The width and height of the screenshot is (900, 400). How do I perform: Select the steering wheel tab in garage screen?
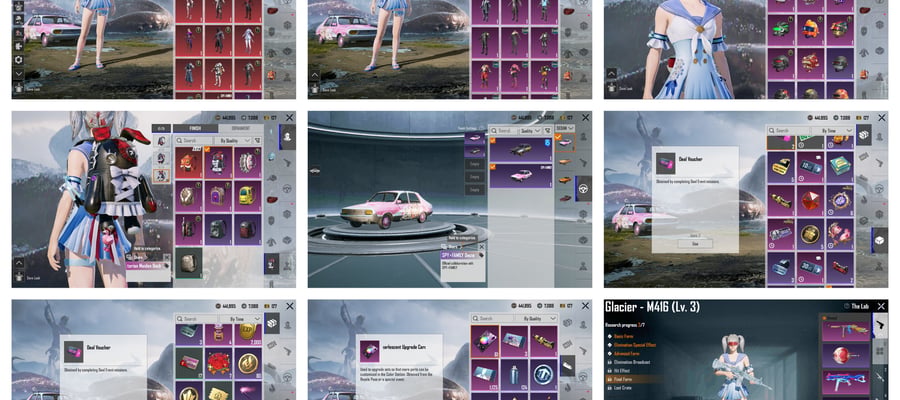point(583,188)
